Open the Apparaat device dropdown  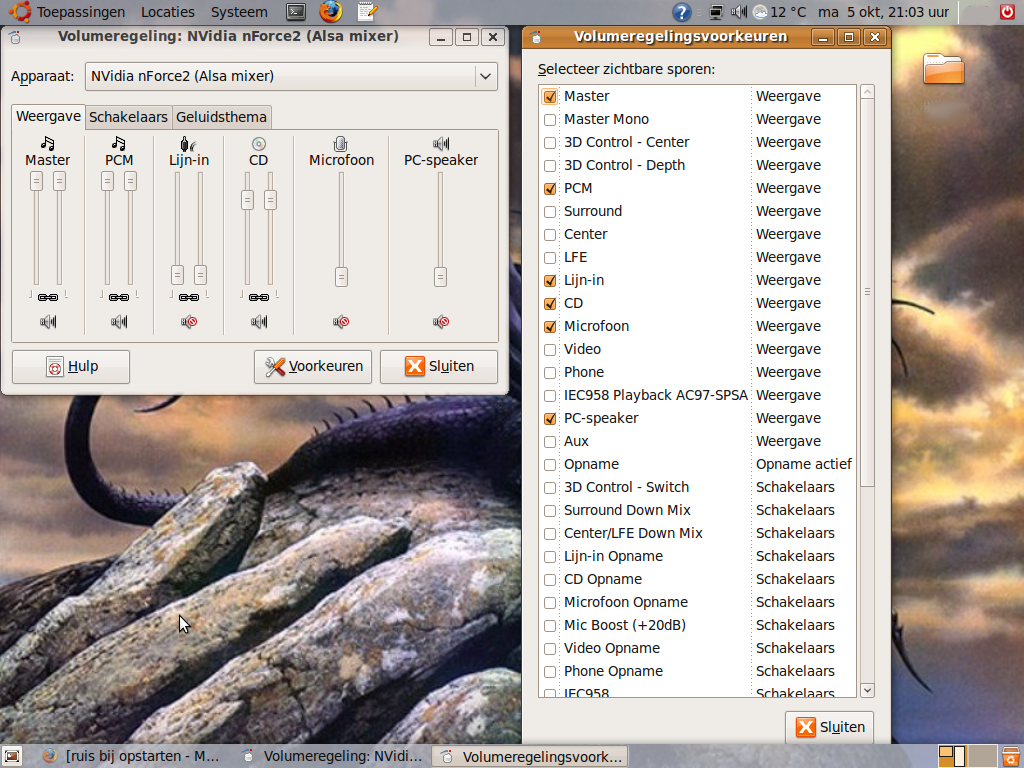(x=485, y=76)
